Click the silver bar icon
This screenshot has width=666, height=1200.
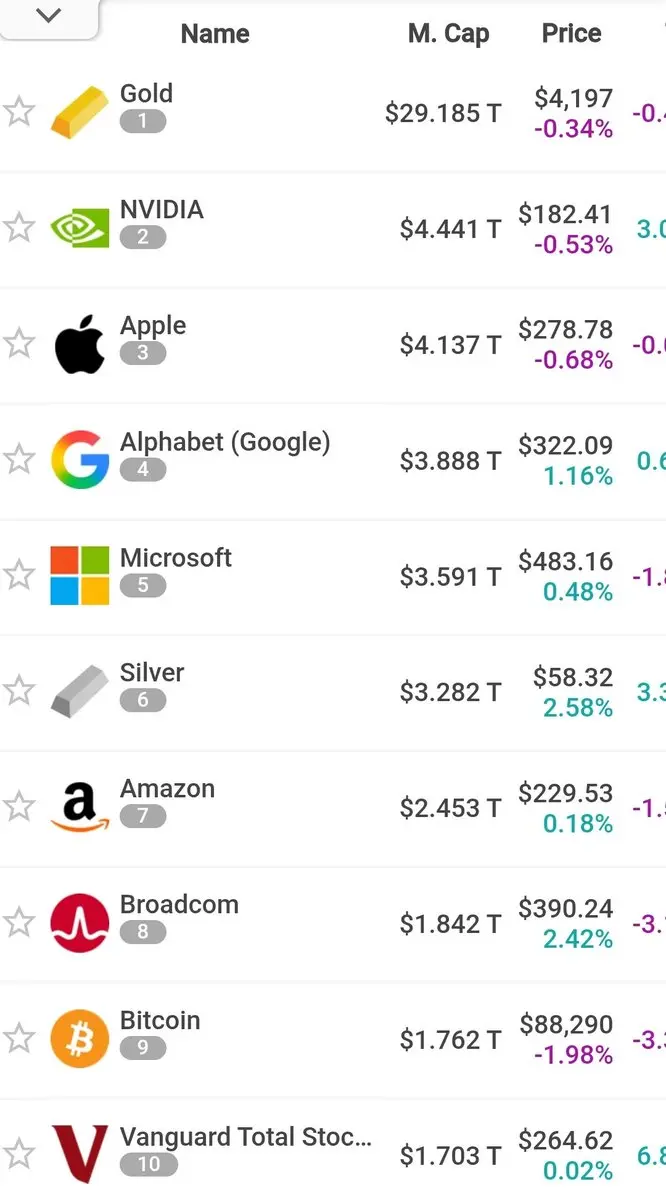click(x=79, y=692)
